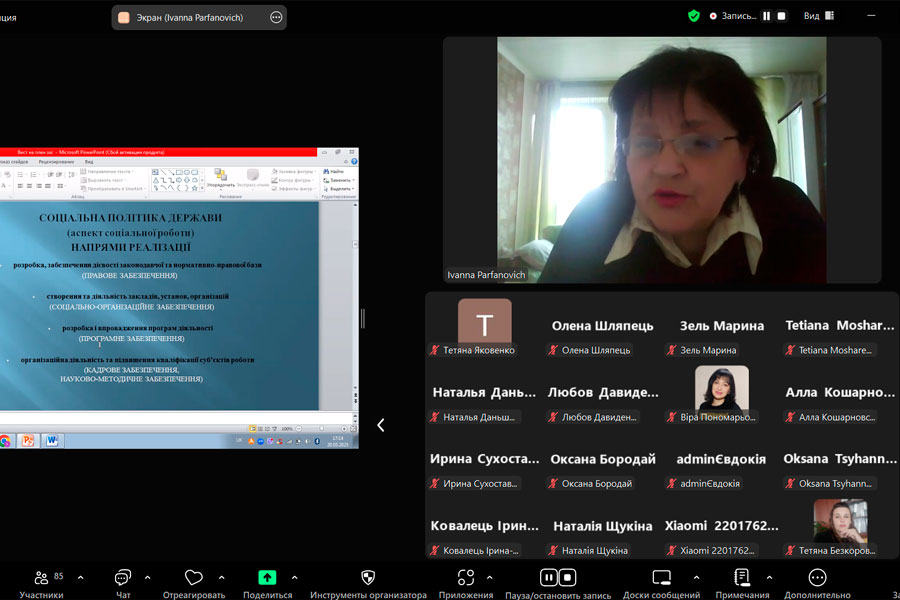
Task: Click the PowerPoint zoom slider in status bar
Action: pos(321,429)
